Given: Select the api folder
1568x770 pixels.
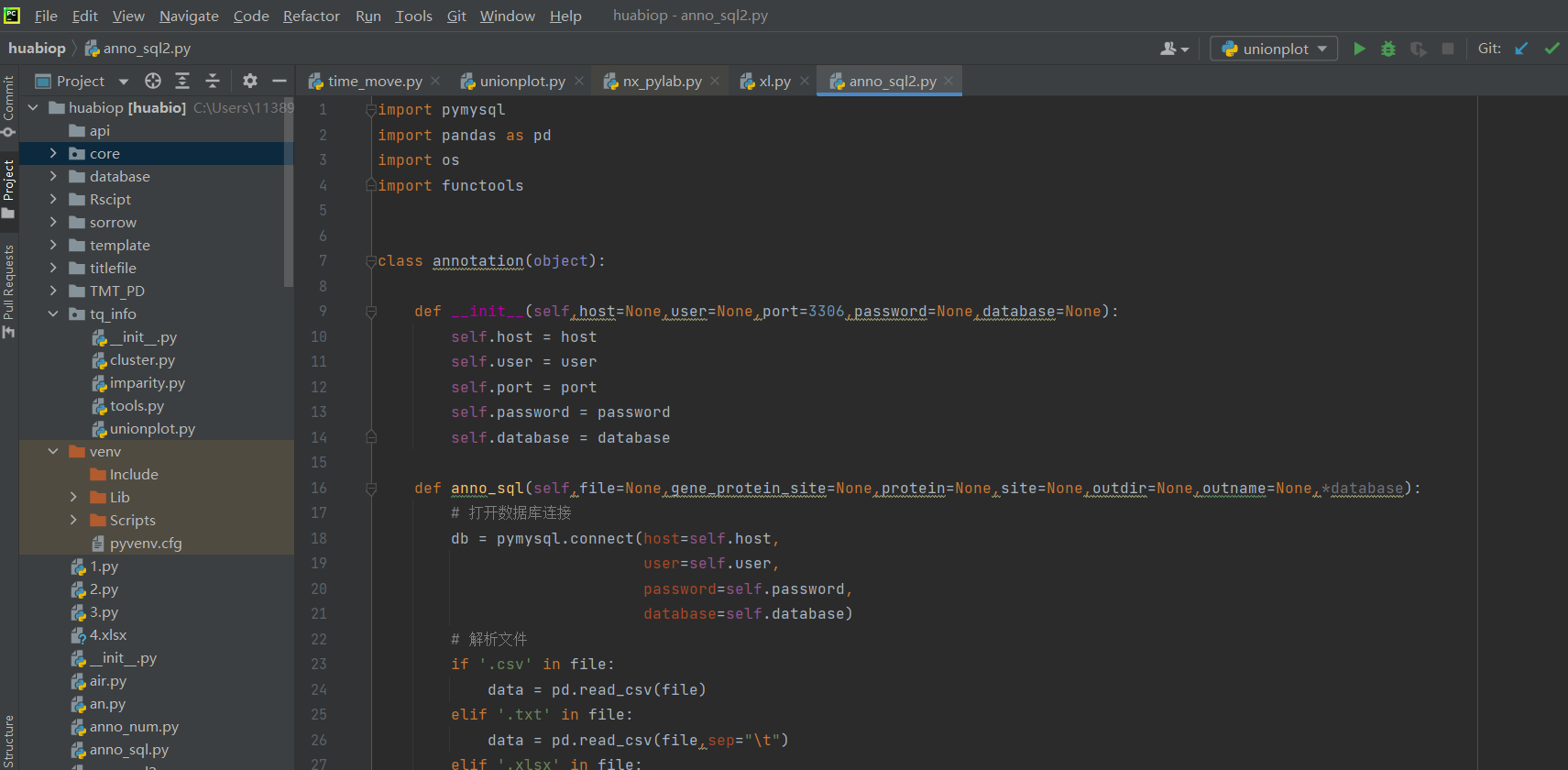Looking at the screenshot, I should pos(99,130).
